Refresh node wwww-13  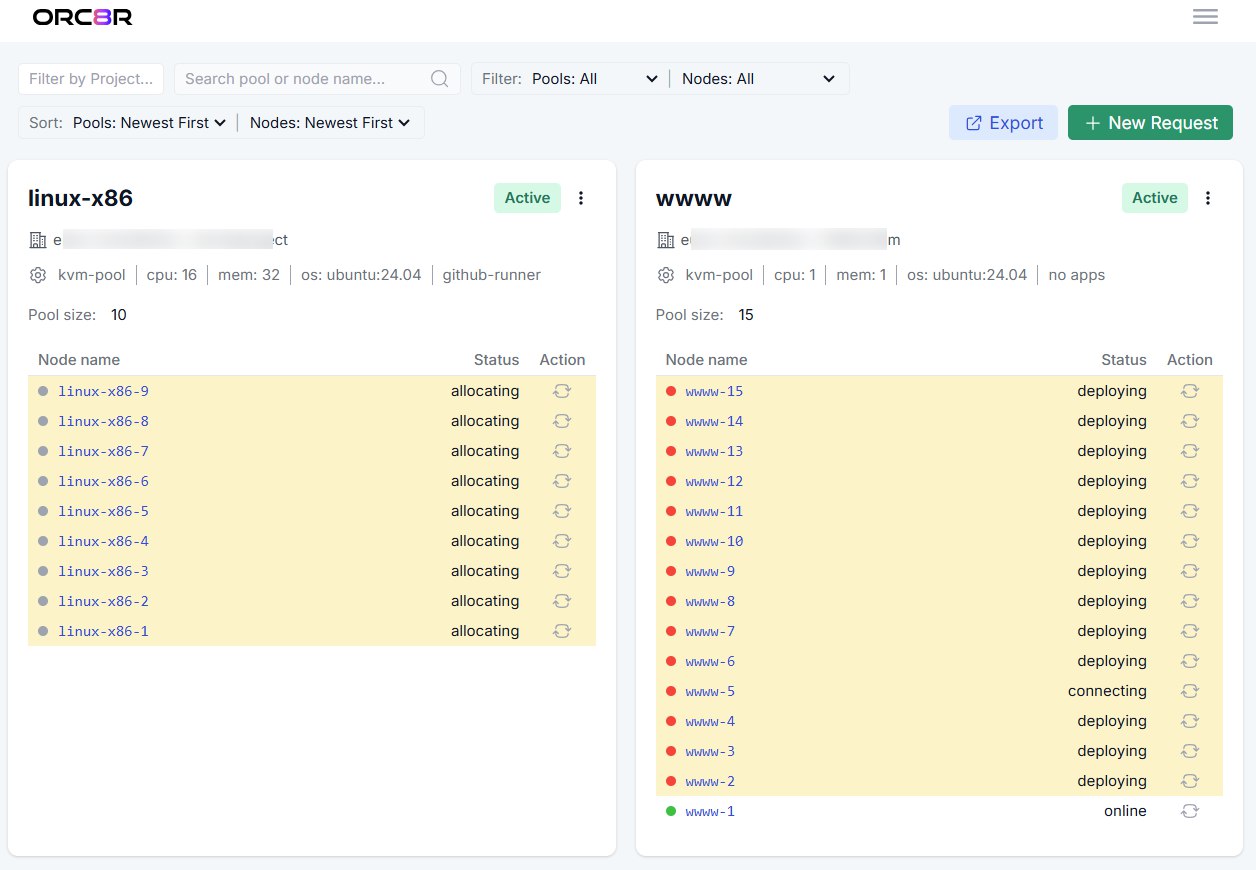coord(1190,451)
